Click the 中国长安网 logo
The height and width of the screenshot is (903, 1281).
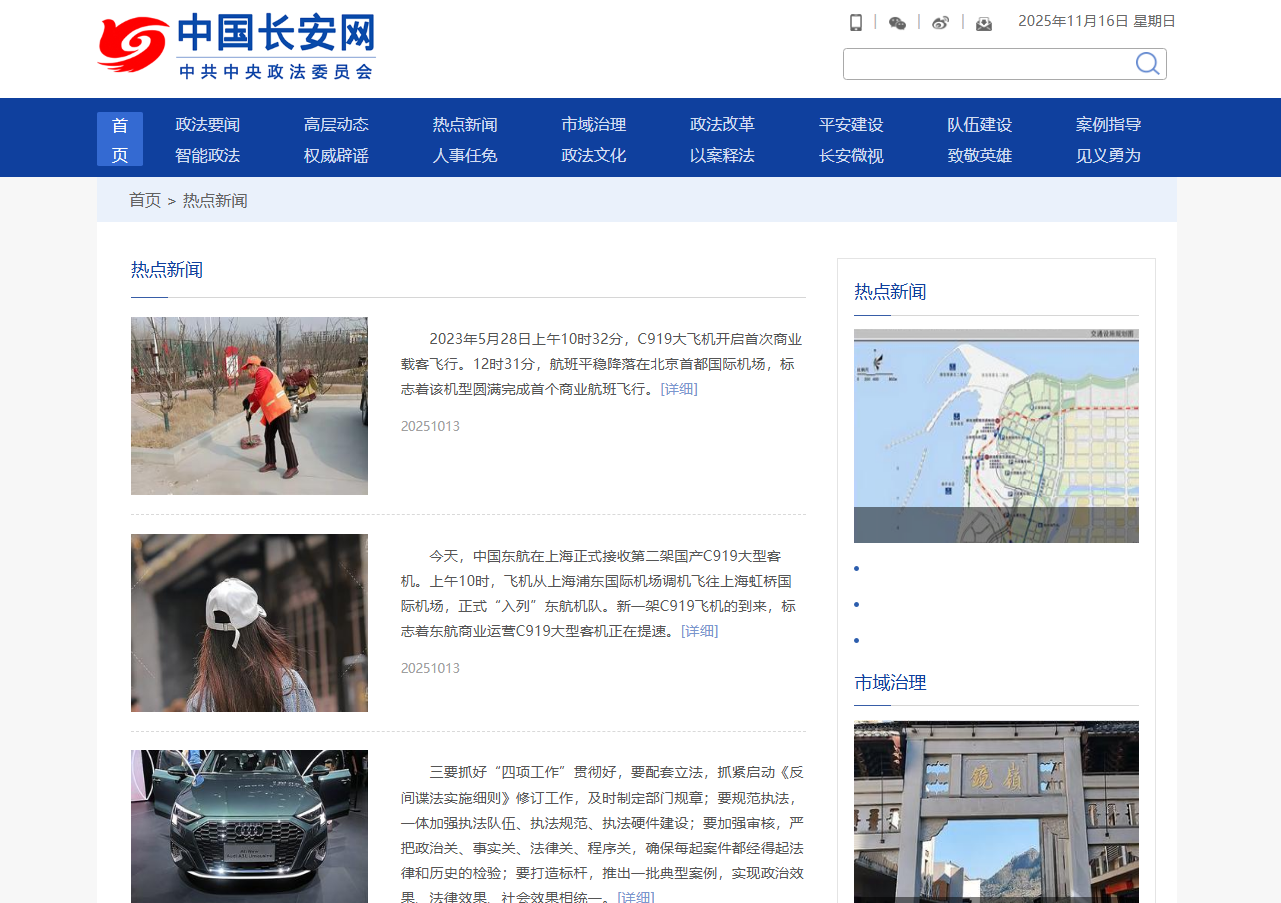point(237,47)
